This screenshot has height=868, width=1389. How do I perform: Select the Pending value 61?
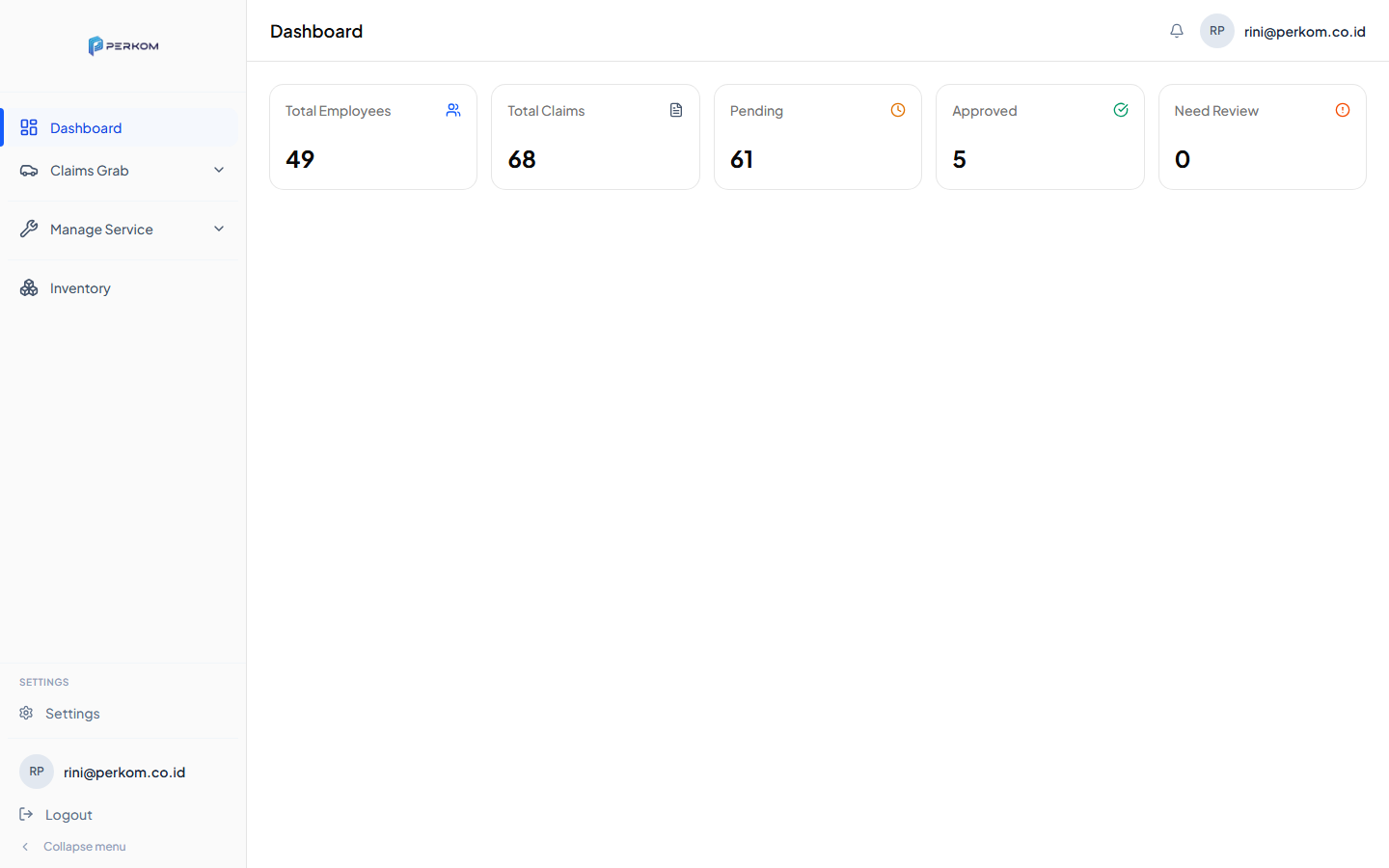tap(742, 159)
